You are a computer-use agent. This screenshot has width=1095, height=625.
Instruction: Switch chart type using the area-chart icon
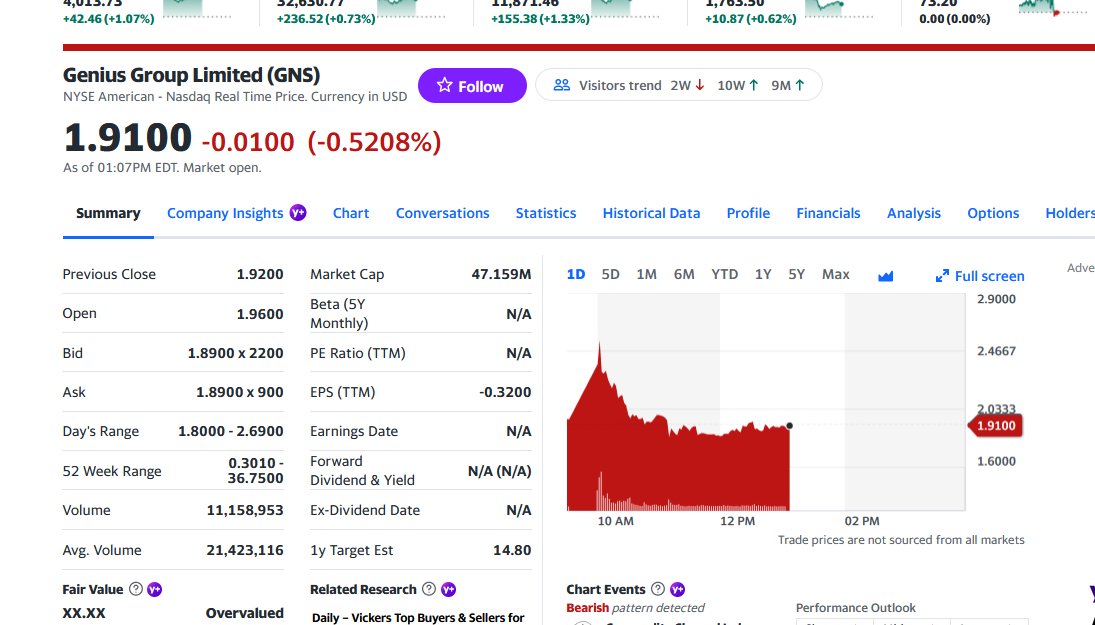click(885, 276)
